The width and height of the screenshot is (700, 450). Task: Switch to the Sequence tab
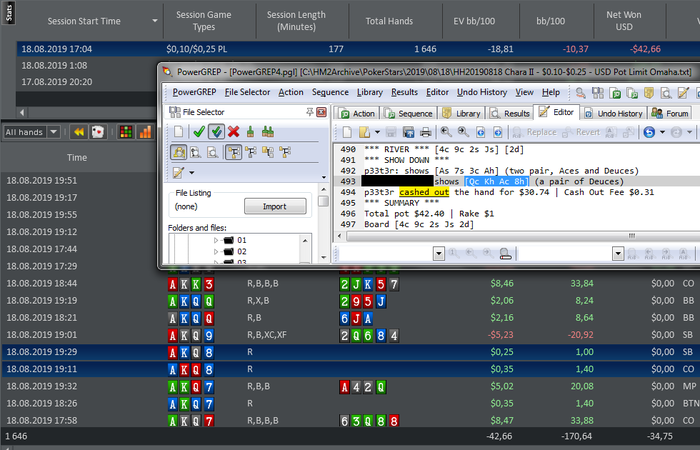[408, 113]
